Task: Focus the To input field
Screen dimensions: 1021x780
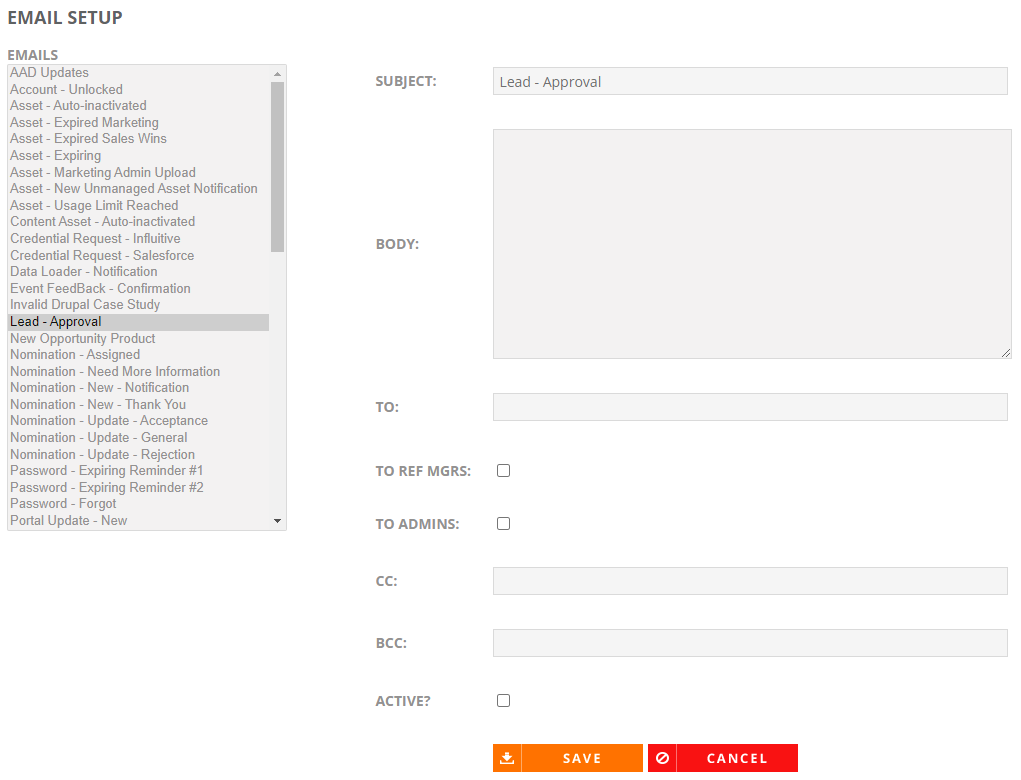Action: [750, 407]
